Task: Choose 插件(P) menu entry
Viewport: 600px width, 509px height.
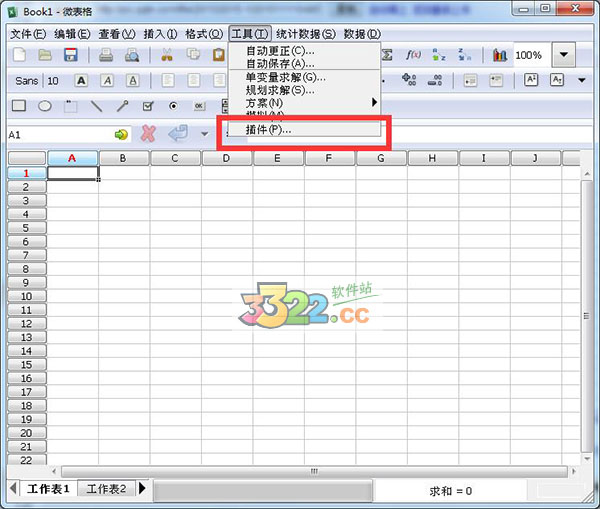Action: tap(305, 129)
